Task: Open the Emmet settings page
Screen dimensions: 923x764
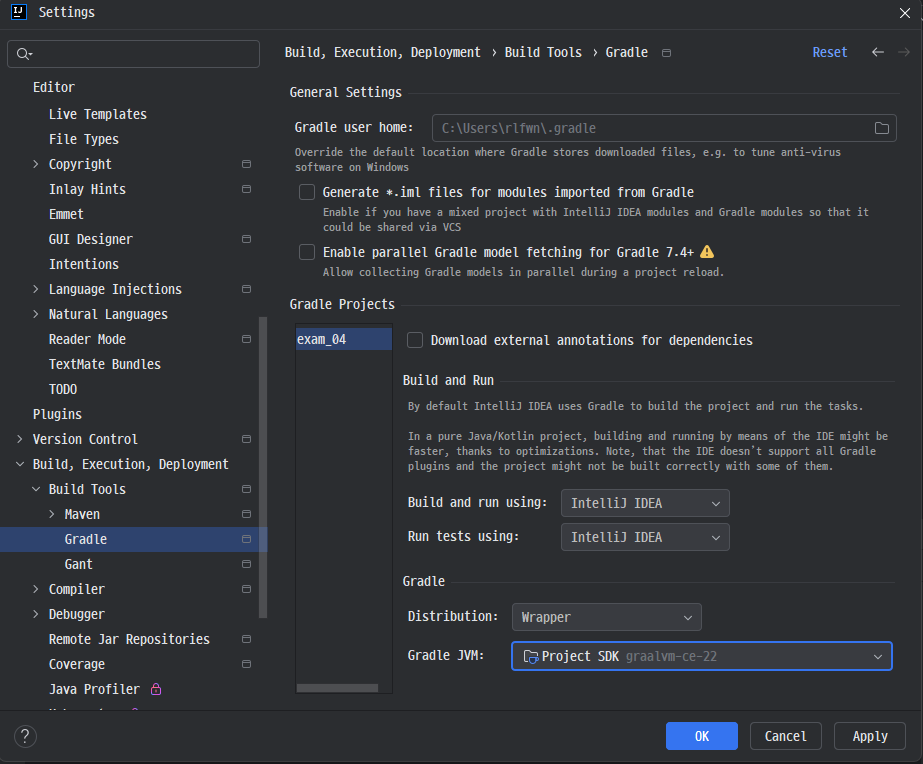Action: point(66,214)
